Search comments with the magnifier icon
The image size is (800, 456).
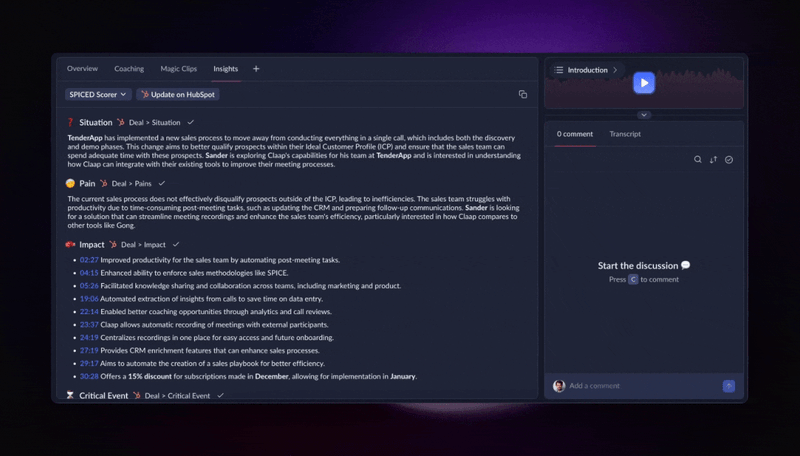[697, 160]
